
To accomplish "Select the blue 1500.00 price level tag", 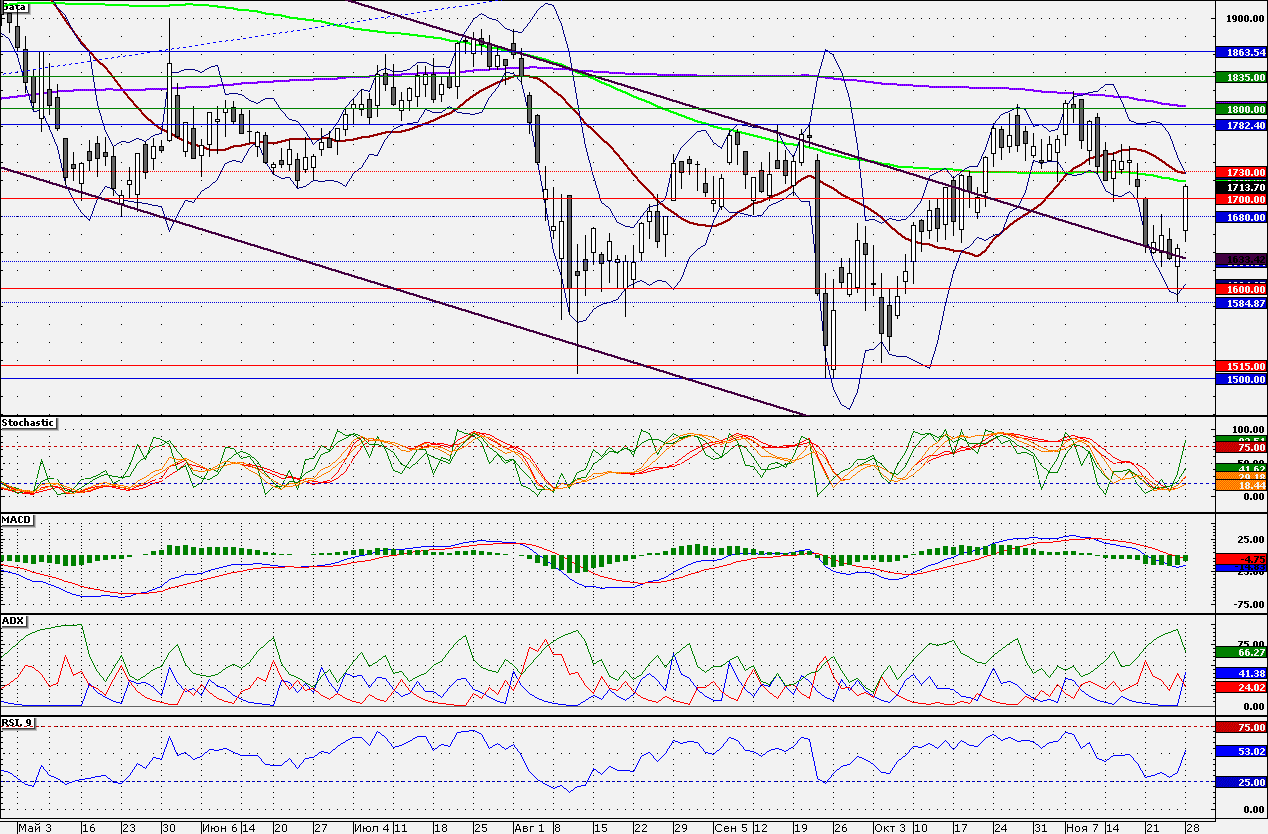I will click(1241, 379).
